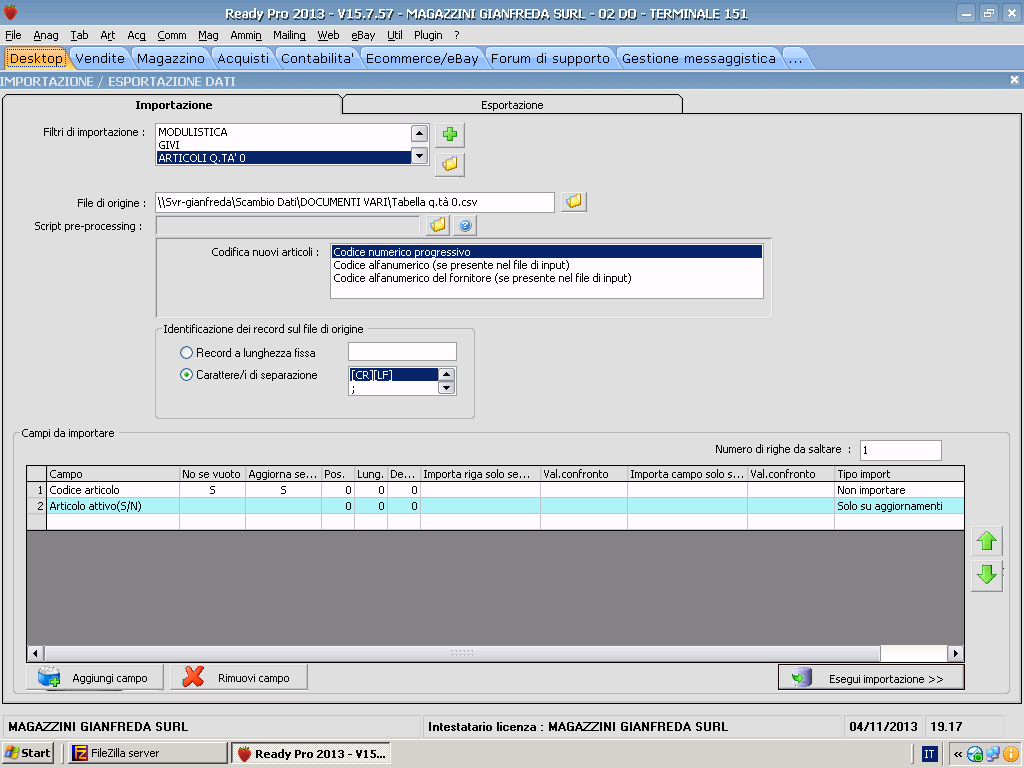This screenshot has width=1024, height=768.
Task: Open the Windows Start button
Action: pyautogui.click(x=27, y=753)
